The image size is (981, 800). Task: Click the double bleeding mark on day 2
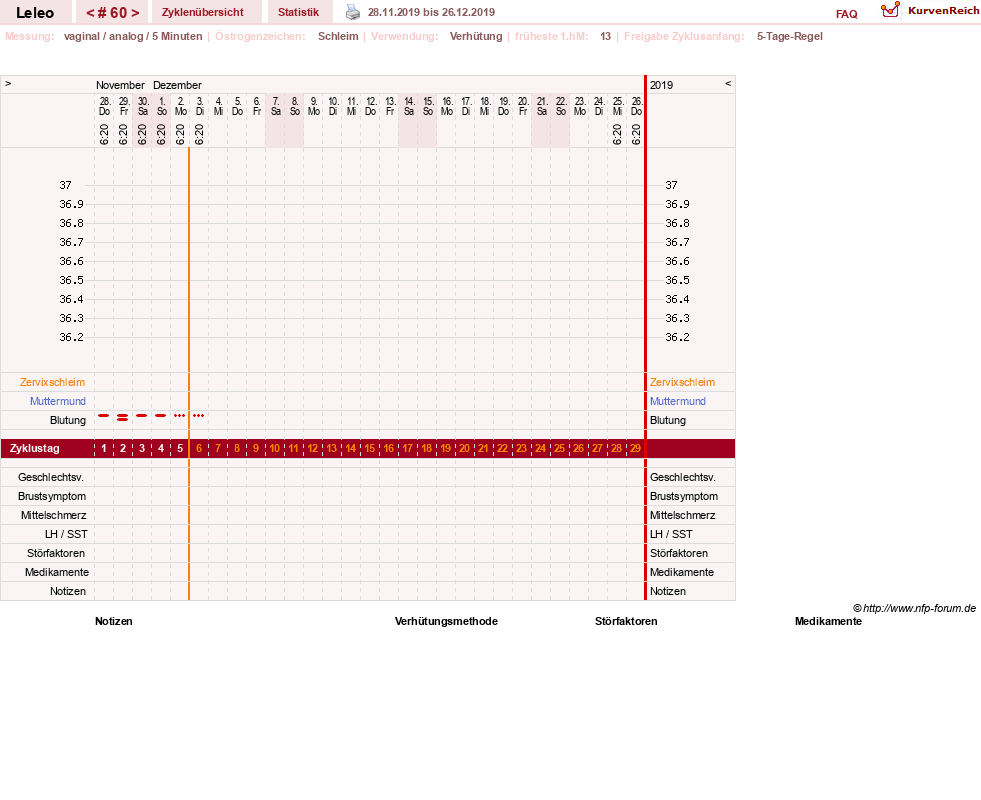123,417
